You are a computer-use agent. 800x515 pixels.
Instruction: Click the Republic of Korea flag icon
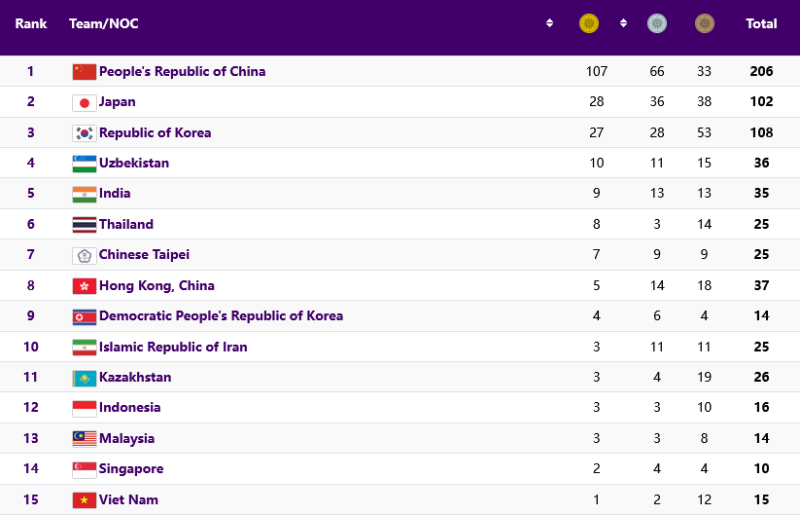click(x=84, y=133)
